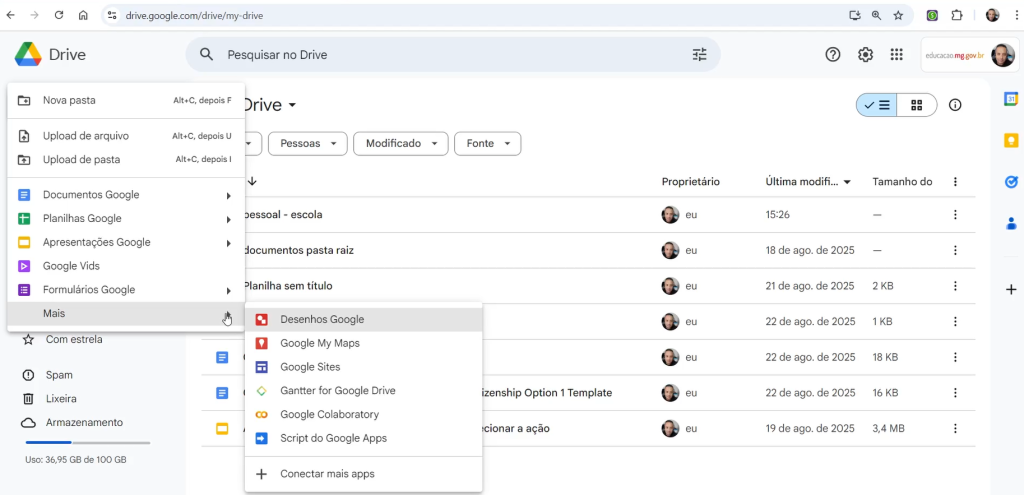Image resolution: width=1024 pixels, height=495 pixels.
Task: Switch to grid layout view
Action: (916, 105)
